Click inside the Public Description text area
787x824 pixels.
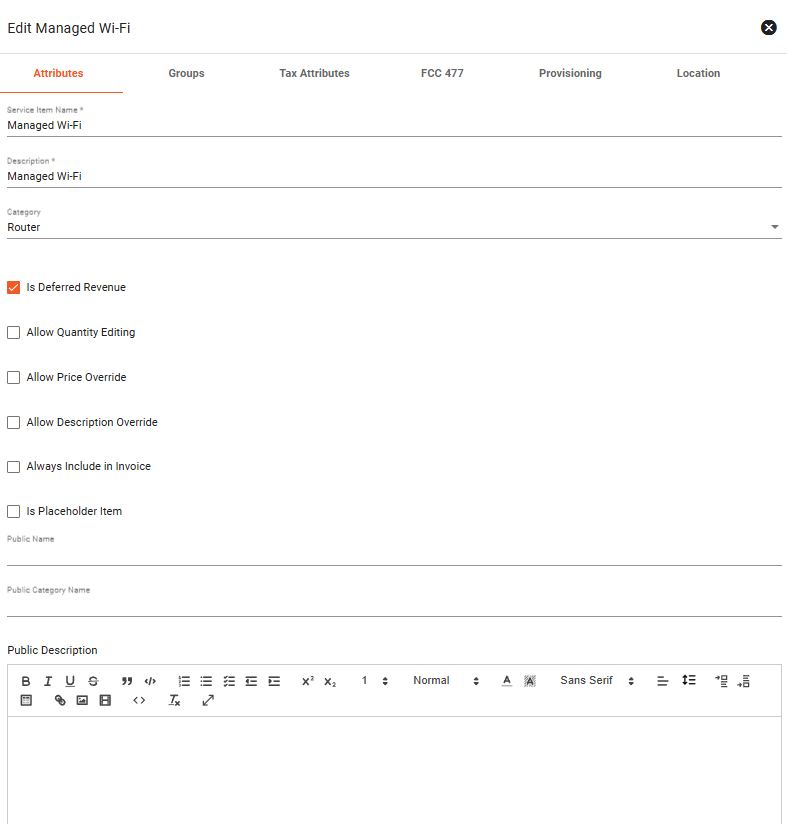(394, 770)
